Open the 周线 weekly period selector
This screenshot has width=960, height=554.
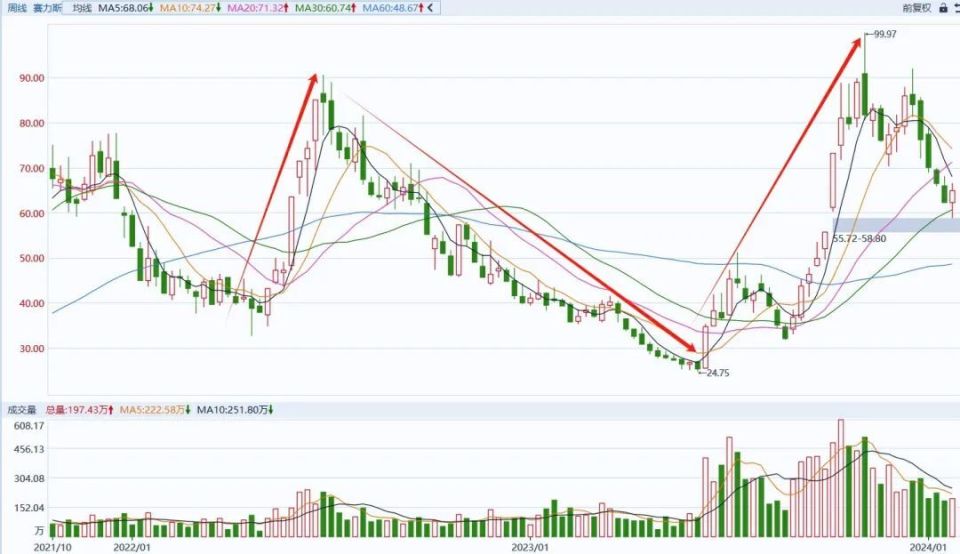click(17, 8)
